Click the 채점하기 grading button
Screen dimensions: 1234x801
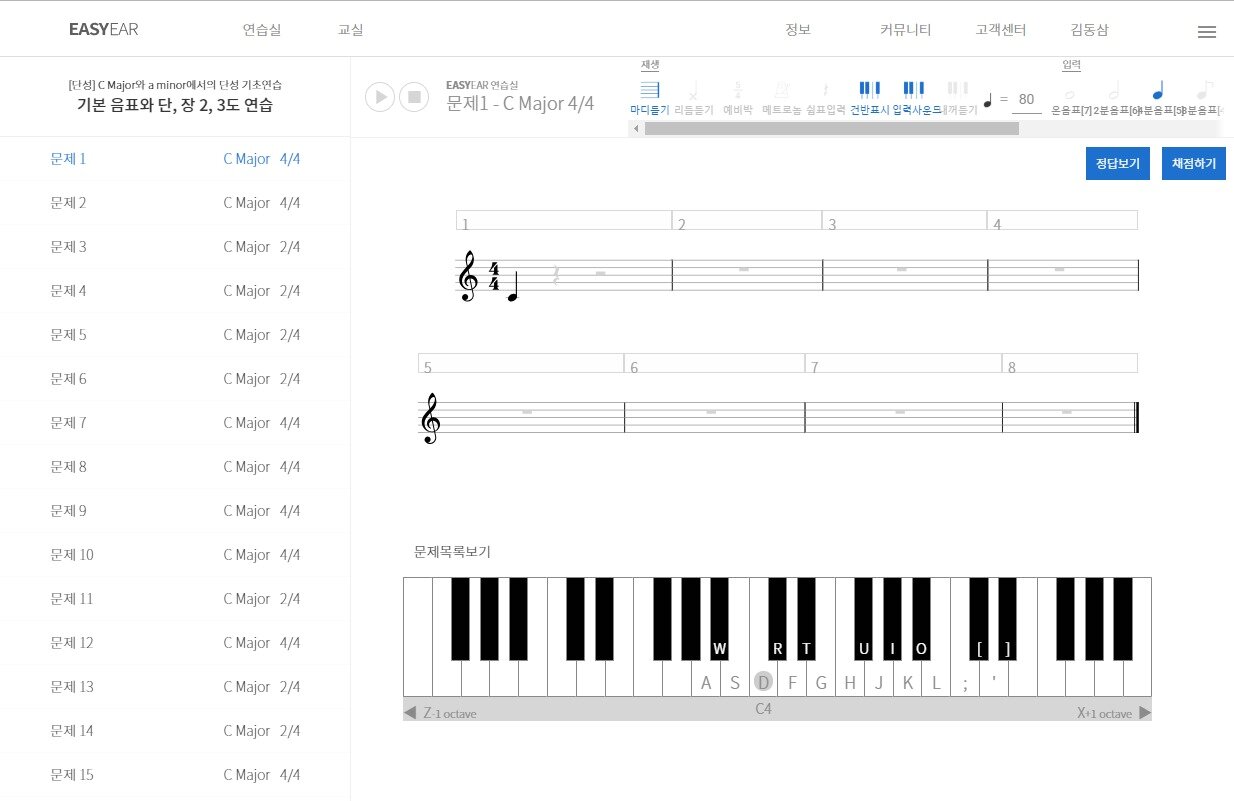1193,163
